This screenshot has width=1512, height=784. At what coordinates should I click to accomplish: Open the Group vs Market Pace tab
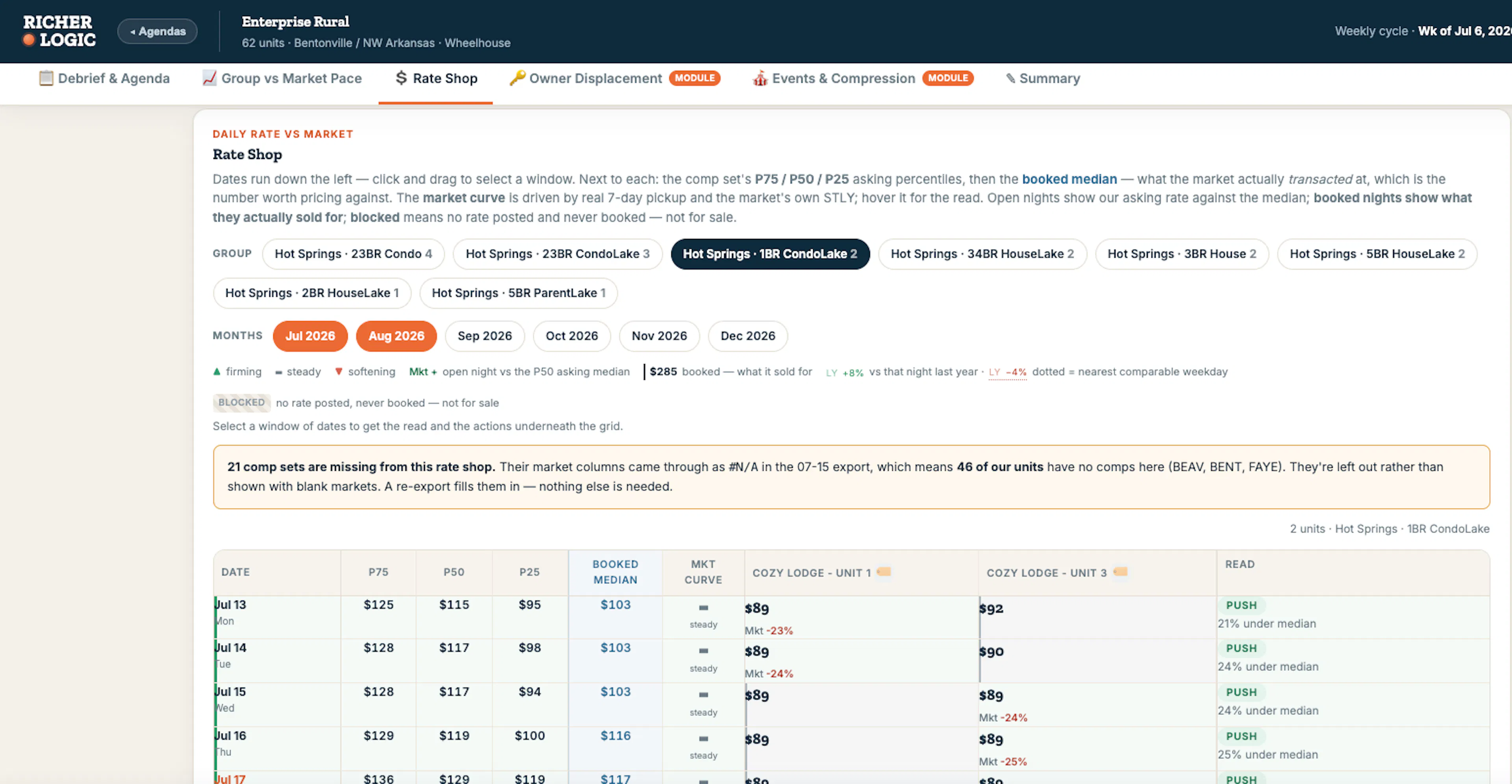pos(282,79)
